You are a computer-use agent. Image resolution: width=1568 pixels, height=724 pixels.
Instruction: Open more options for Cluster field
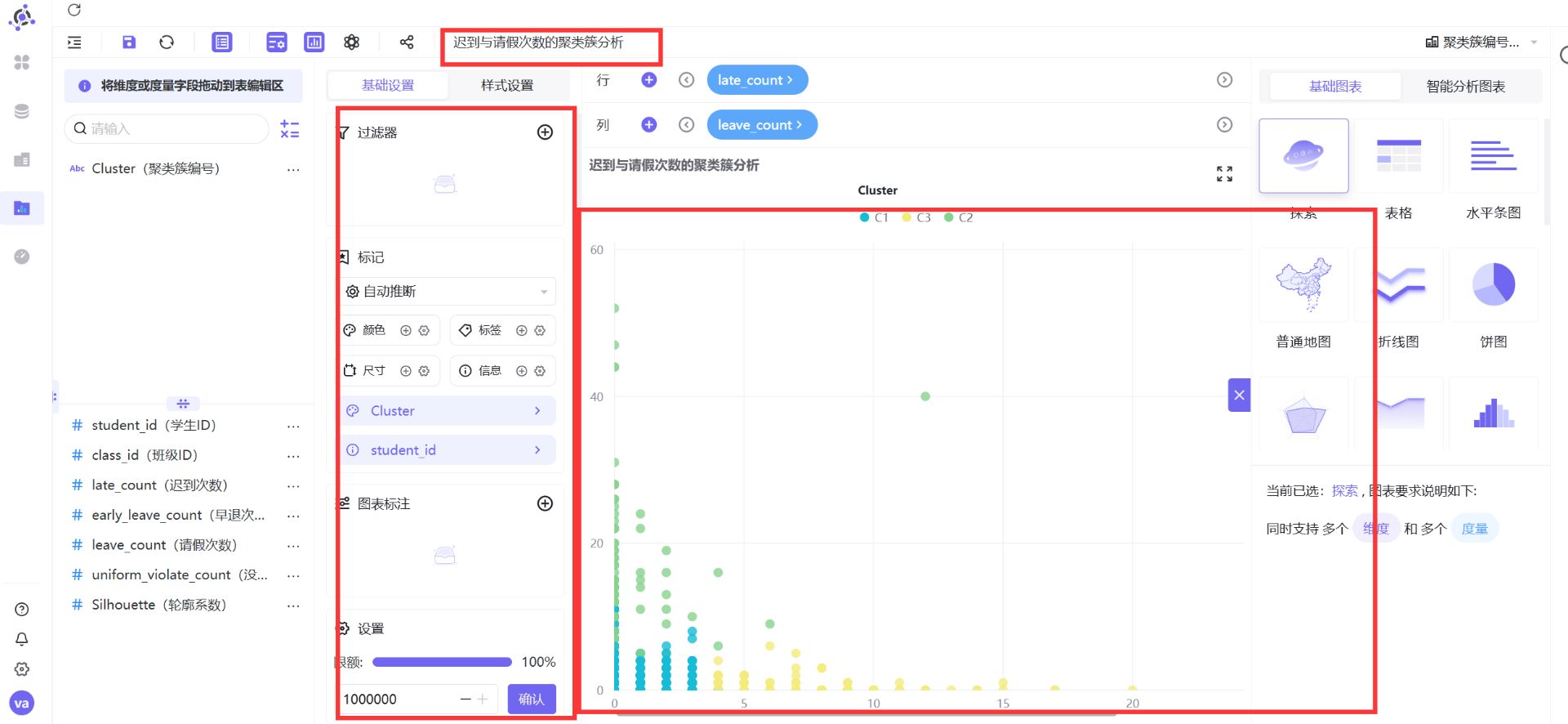(293, 169)
